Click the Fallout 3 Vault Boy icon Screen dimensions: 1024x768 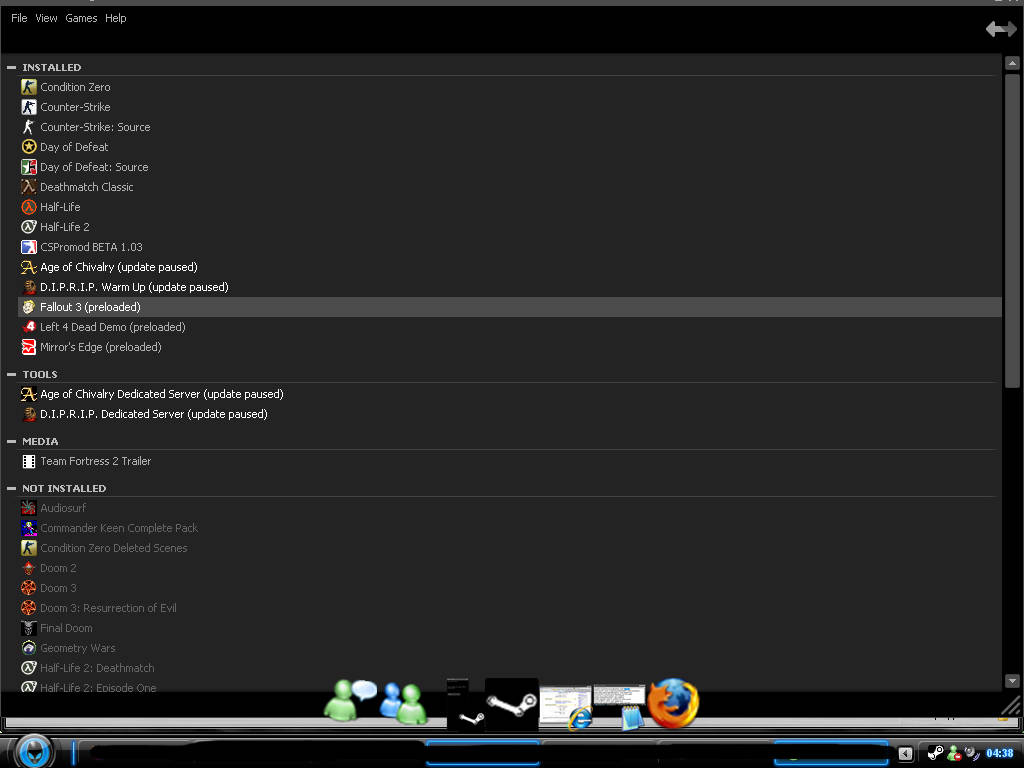[29, 307]
